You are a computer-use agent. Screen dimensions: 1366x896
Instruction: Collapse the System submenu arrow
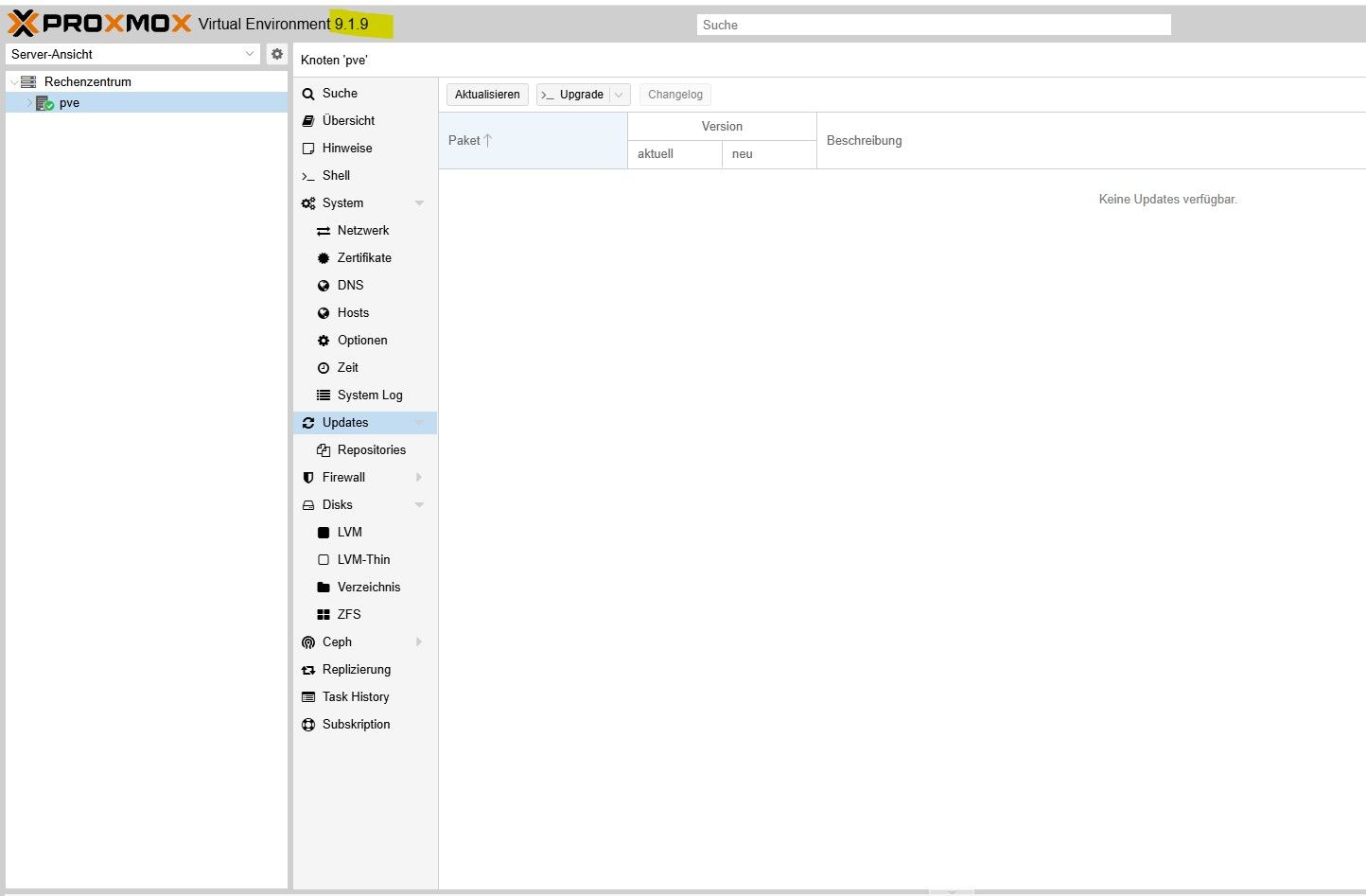[419, 203]
